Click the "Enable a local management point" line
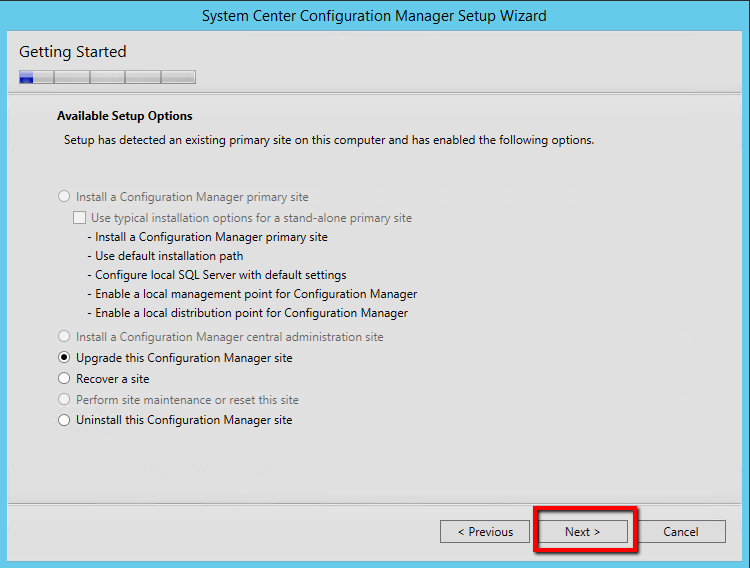Screen dimensions: 750x568 pyautogui.click(x=256, y=294)
